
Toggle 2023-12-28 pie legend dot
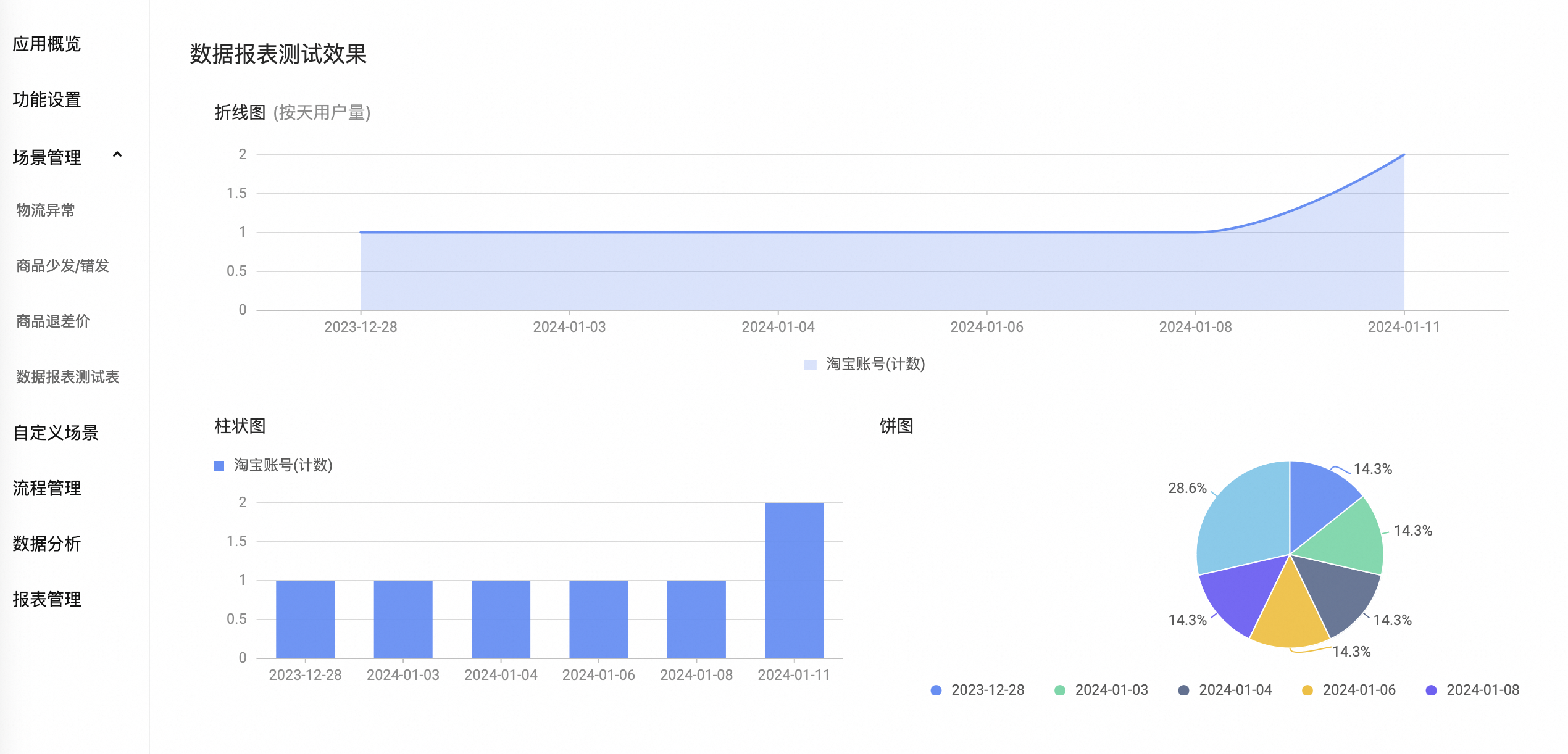(x=936, y=690)
